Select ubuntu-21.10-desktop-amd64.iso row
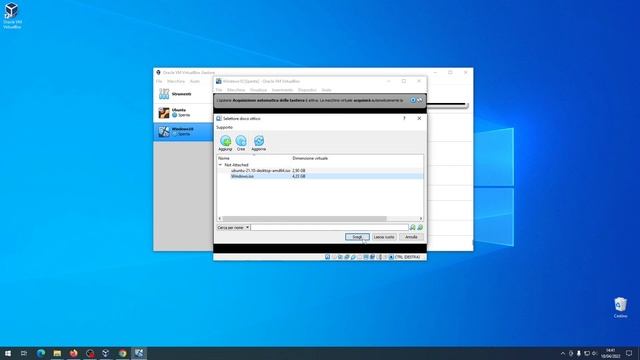The width and height of the screenshot is (640, 360). click(x=320, y=171)
